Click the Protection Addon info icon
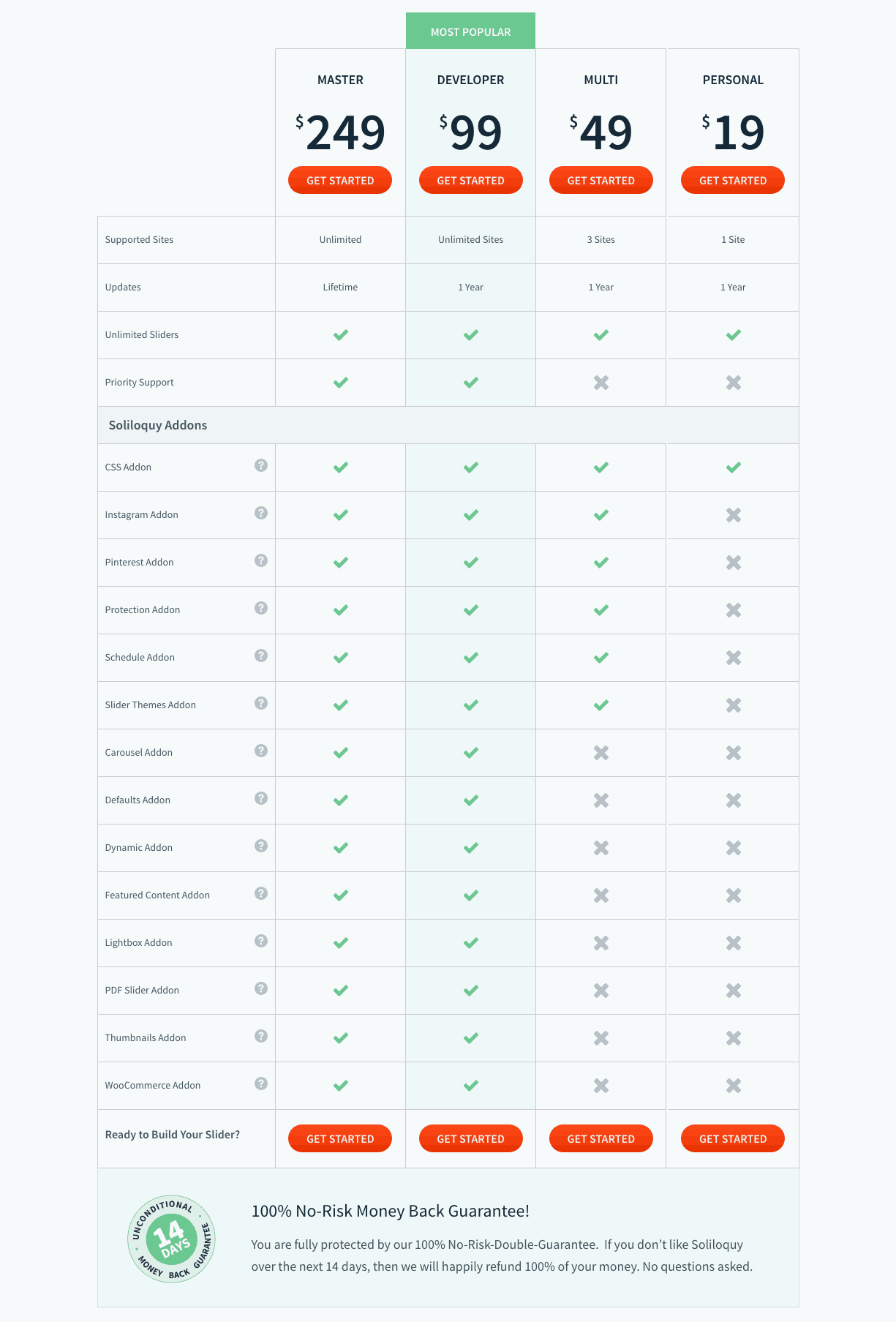Screen dimensions: 896x1322 [261, 608]
